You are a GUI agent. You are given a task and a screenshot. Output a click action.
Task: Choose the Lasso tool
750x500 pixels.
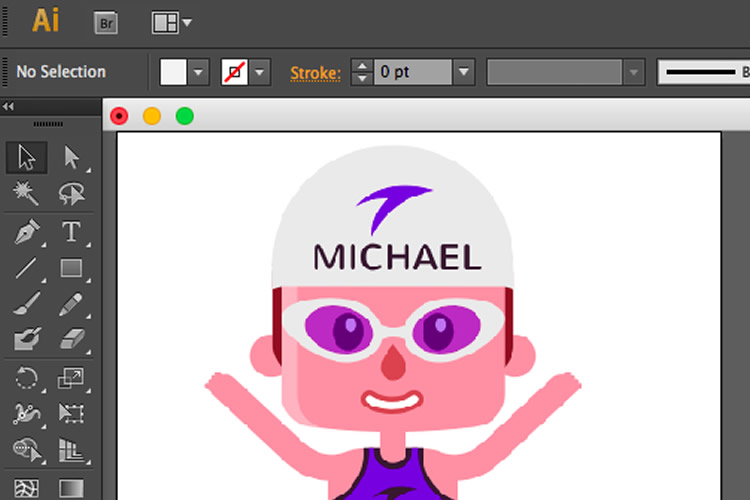click(71, 193)
